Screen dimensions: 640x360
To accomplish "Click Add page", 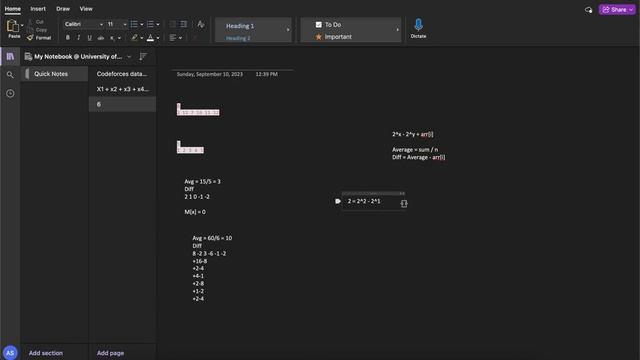I will click(x=110, y=353).
